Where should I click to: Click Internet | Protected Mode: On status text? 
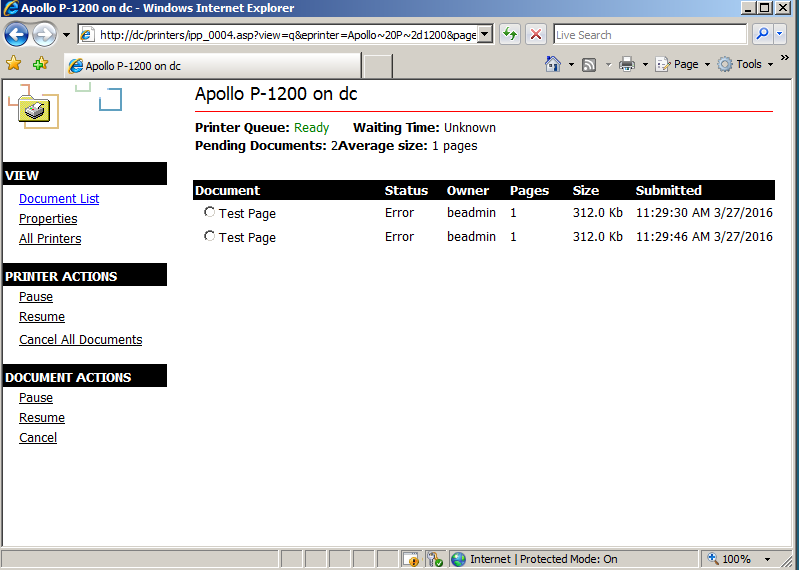pos(544,559)
